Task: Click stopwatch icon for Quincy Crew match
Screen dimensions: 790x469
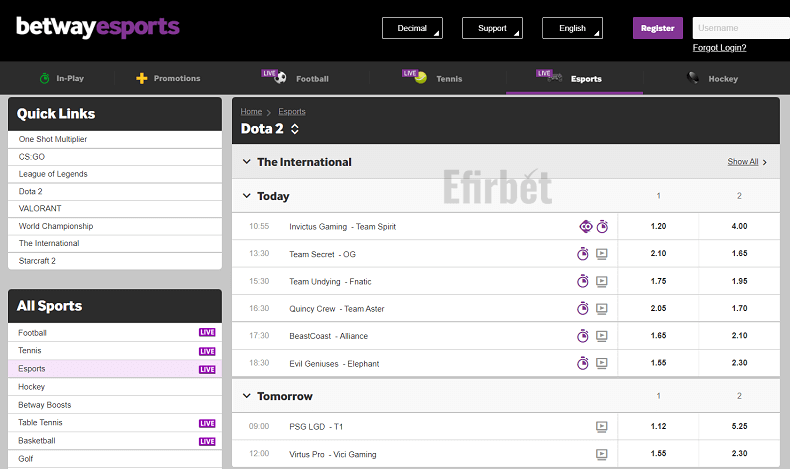Action: coord(582,308)
